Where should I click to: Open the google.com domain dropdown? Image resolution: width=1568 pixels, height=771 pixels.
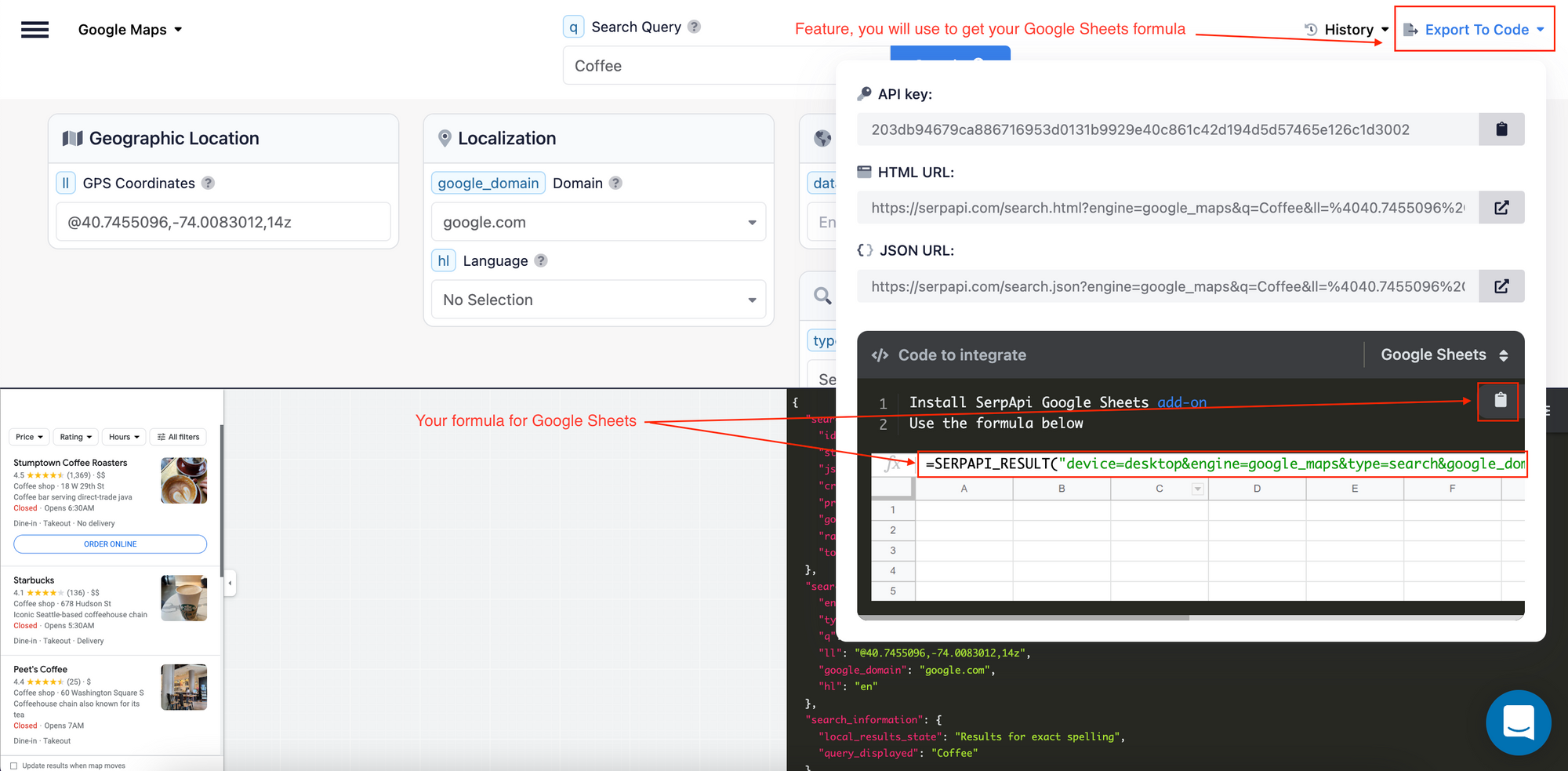598,222
